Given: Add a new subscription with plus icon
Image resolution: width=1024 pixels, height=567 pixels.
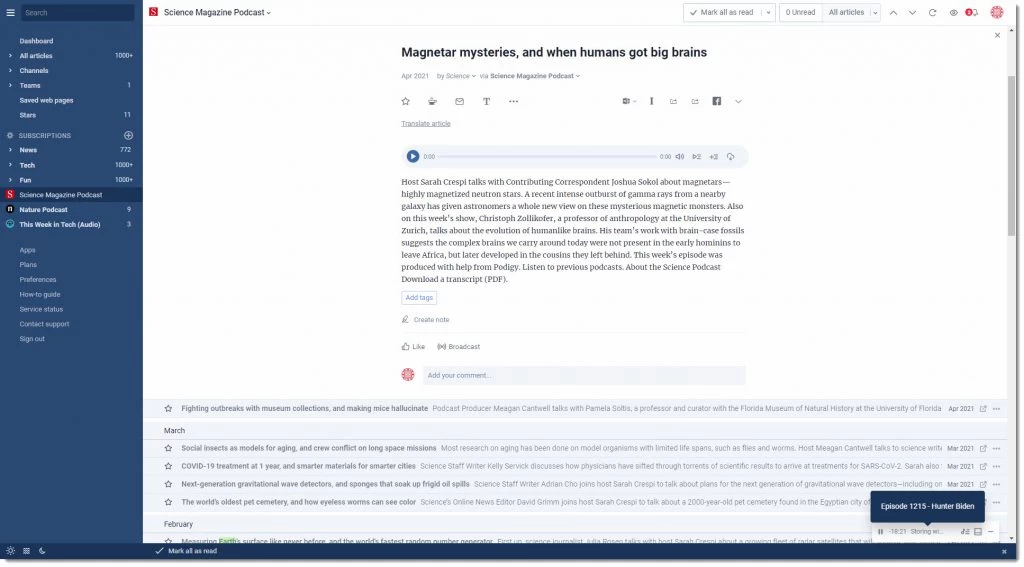Looking at the screenshot, I should point(129,136).
